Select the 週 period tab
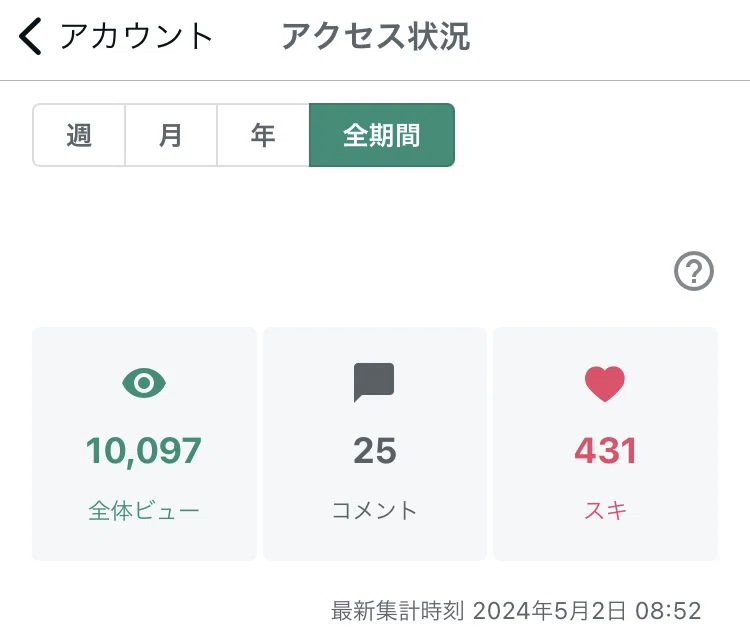Screen dimensions: 750x637 [79, 135]
